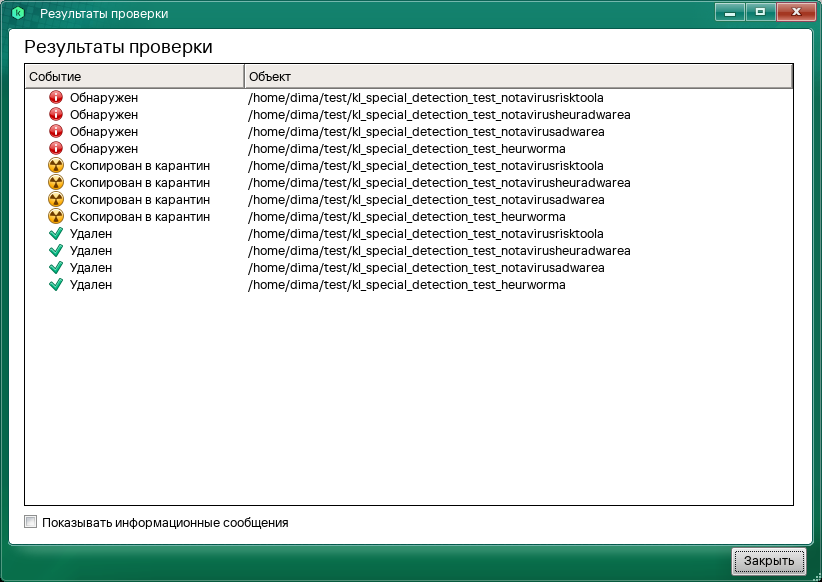The width and height of the screenshot is (822, 582).
Task: Sort by Событие column header
Action: click(x=134, y=77)
